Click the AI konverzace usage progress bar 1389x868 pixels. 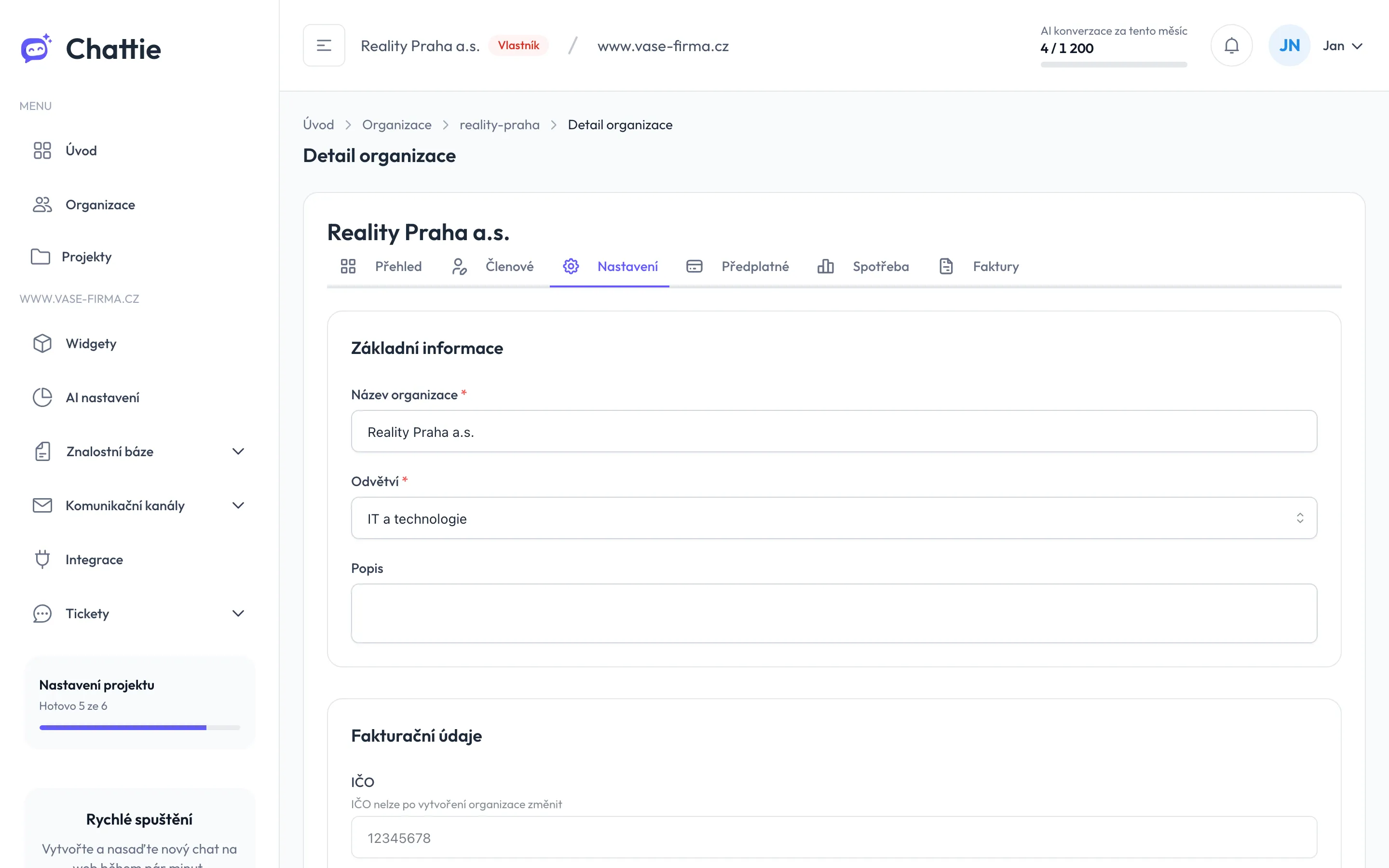tap(1114, 65)
